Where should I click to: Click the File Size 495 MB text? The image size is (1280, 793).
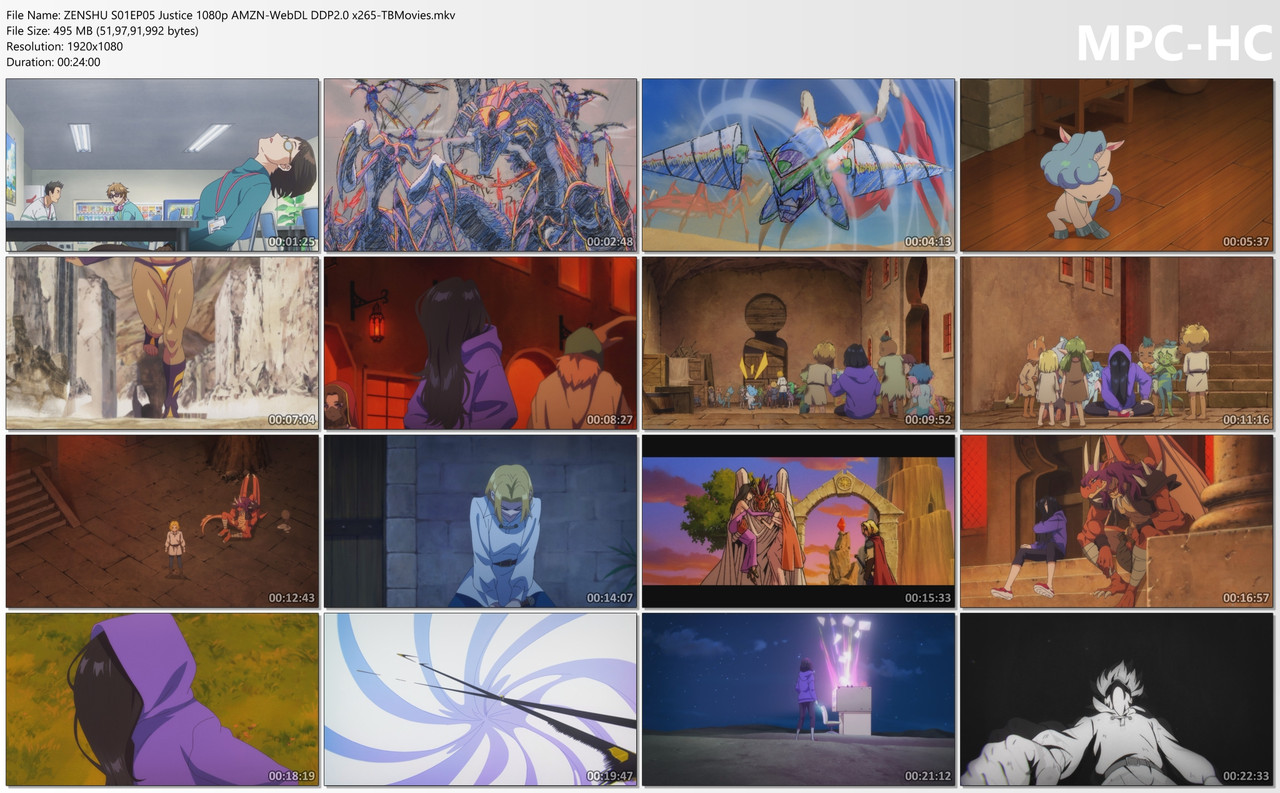tap(102, 31)
